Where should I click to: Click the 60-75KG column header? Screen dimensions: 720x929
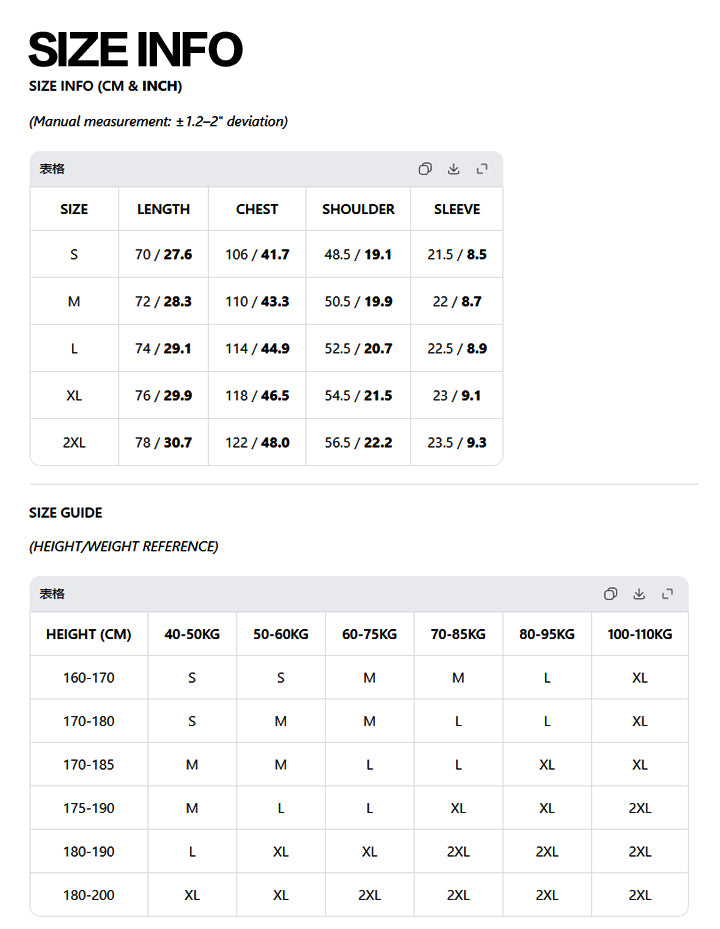pyautogui.click(x=369, y=634)
